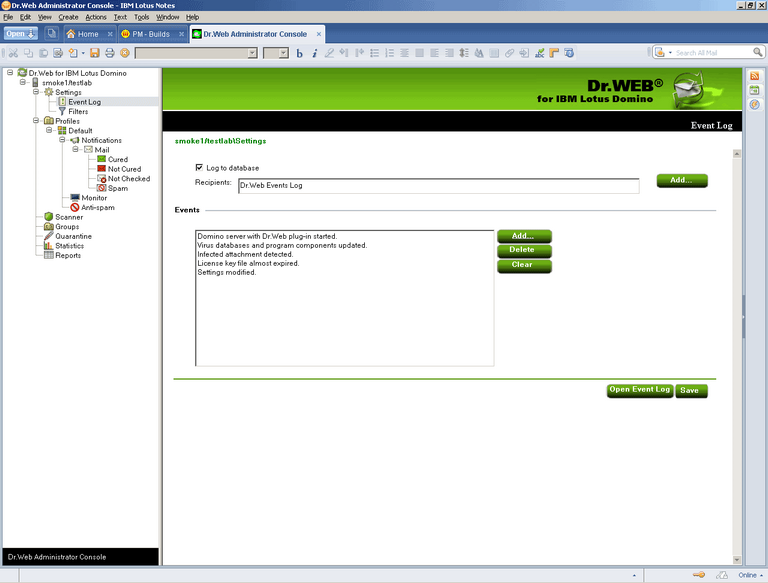
Task: Click the Clear events button
Action: tap(524, 265)
